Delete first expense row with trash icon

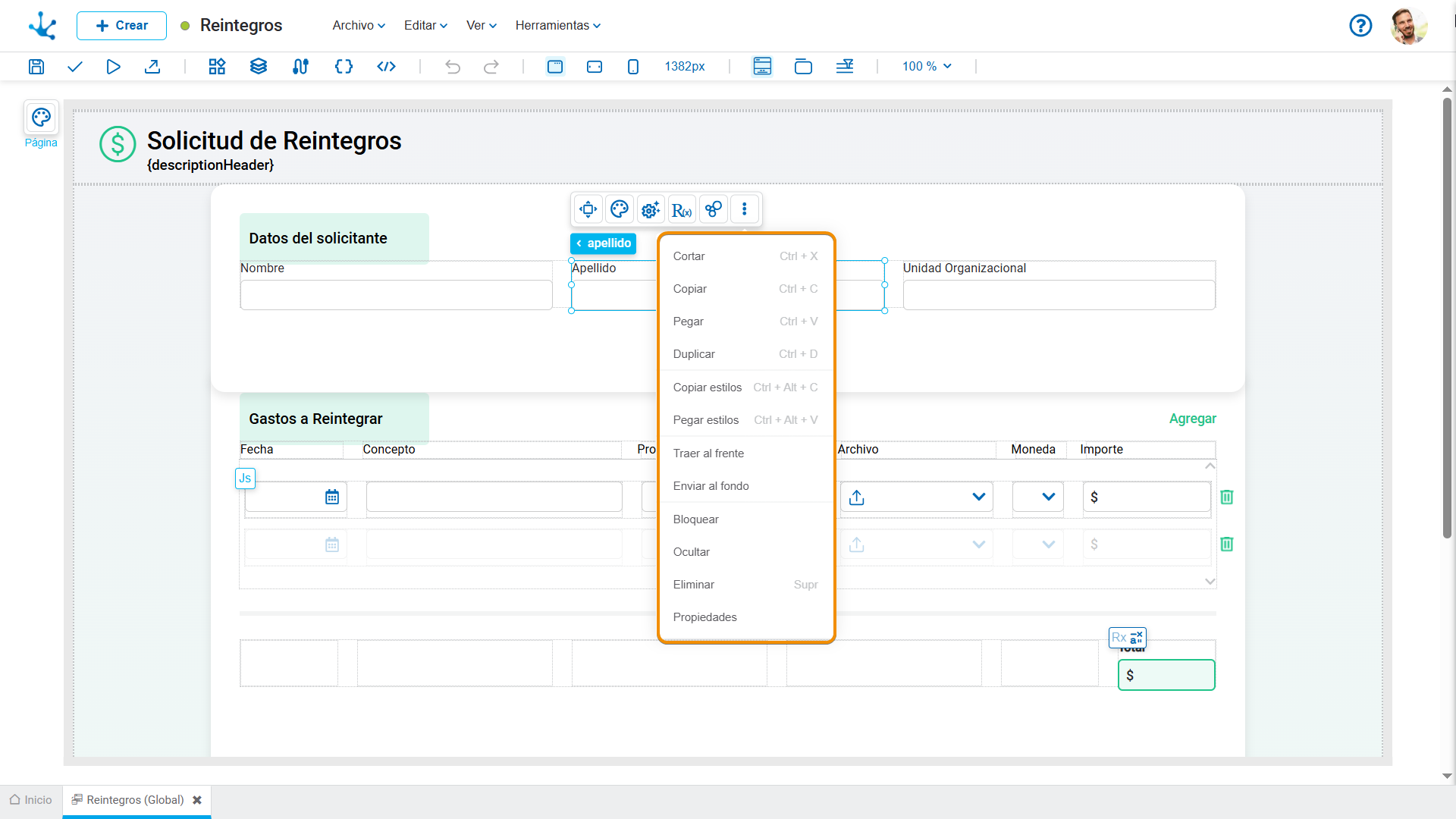(x=1226, y=497)
